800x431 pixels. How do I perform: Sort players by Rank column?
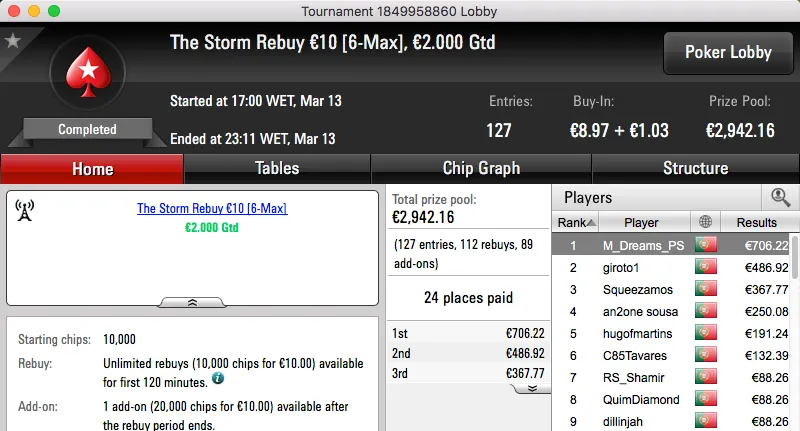coord(577,223)
